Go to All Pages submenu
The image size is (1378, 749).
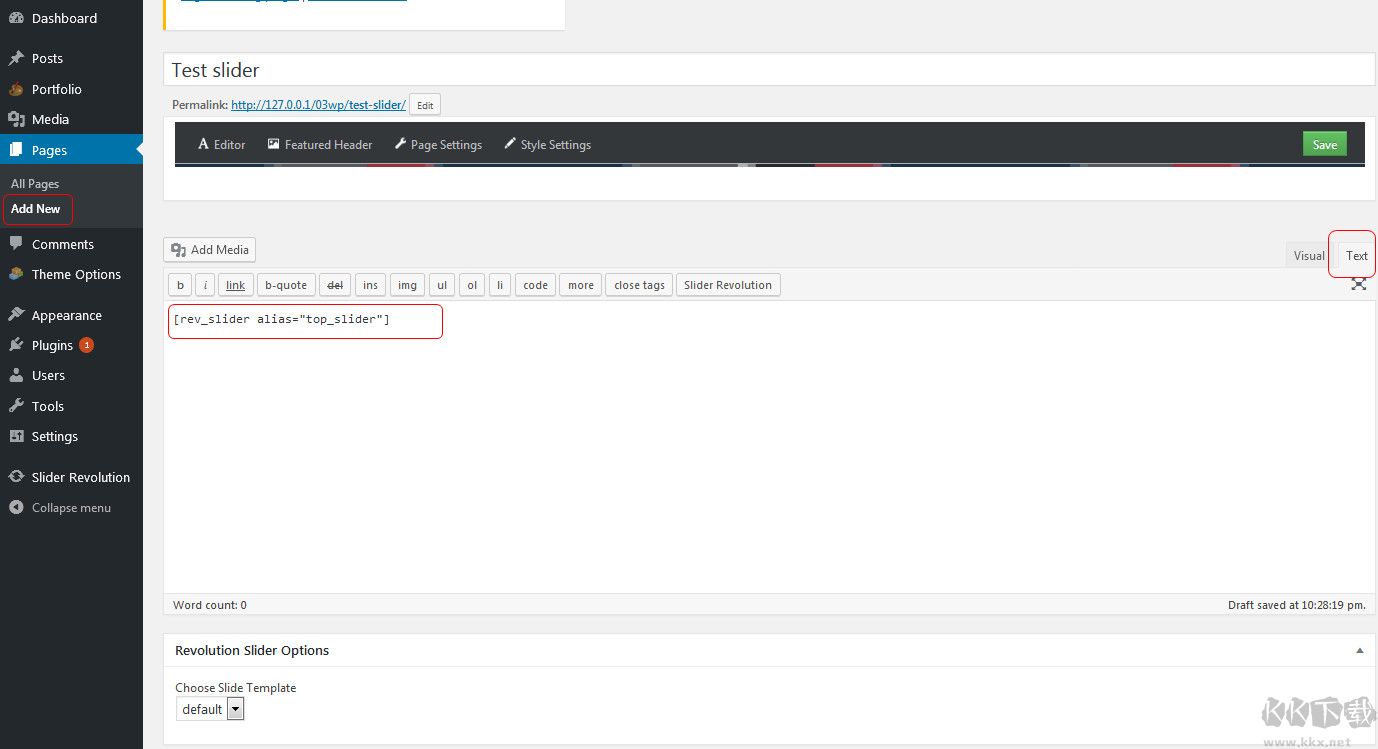point(35,184)
